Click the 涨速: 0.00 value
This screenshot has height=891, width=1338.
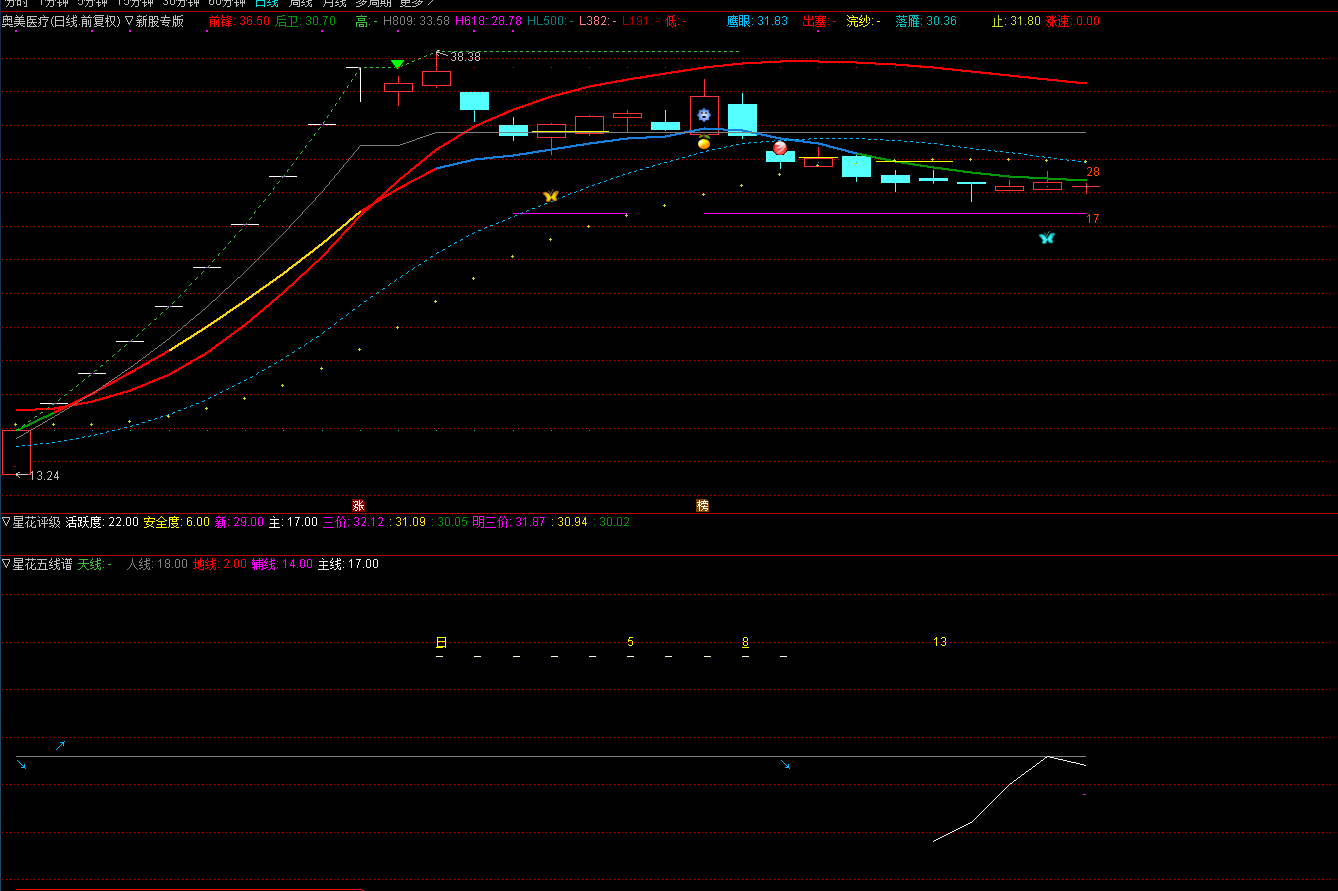(1072, 21)
